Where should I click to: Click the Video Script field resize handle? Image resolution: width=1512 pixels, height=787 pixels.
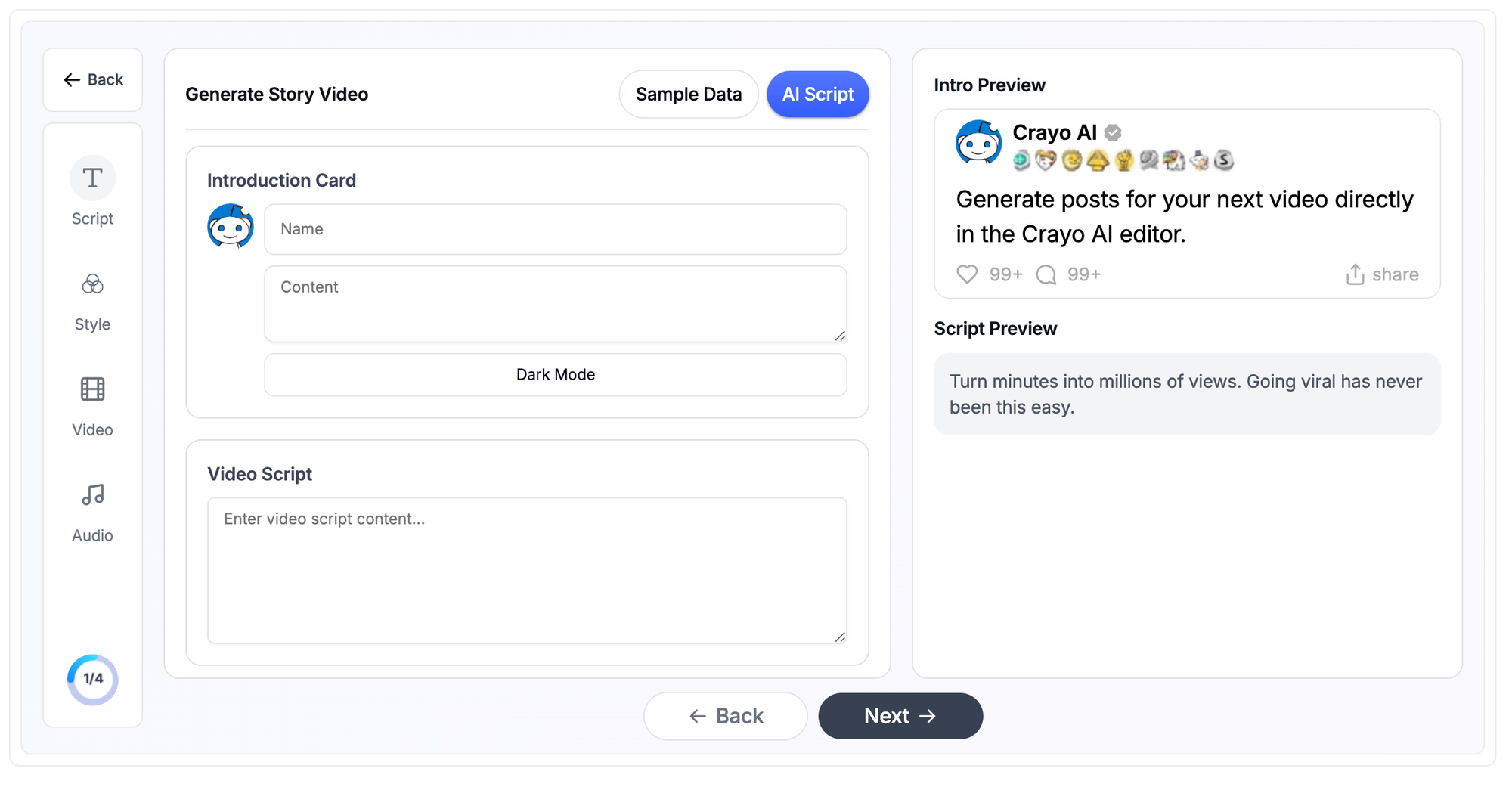point(840,637)
